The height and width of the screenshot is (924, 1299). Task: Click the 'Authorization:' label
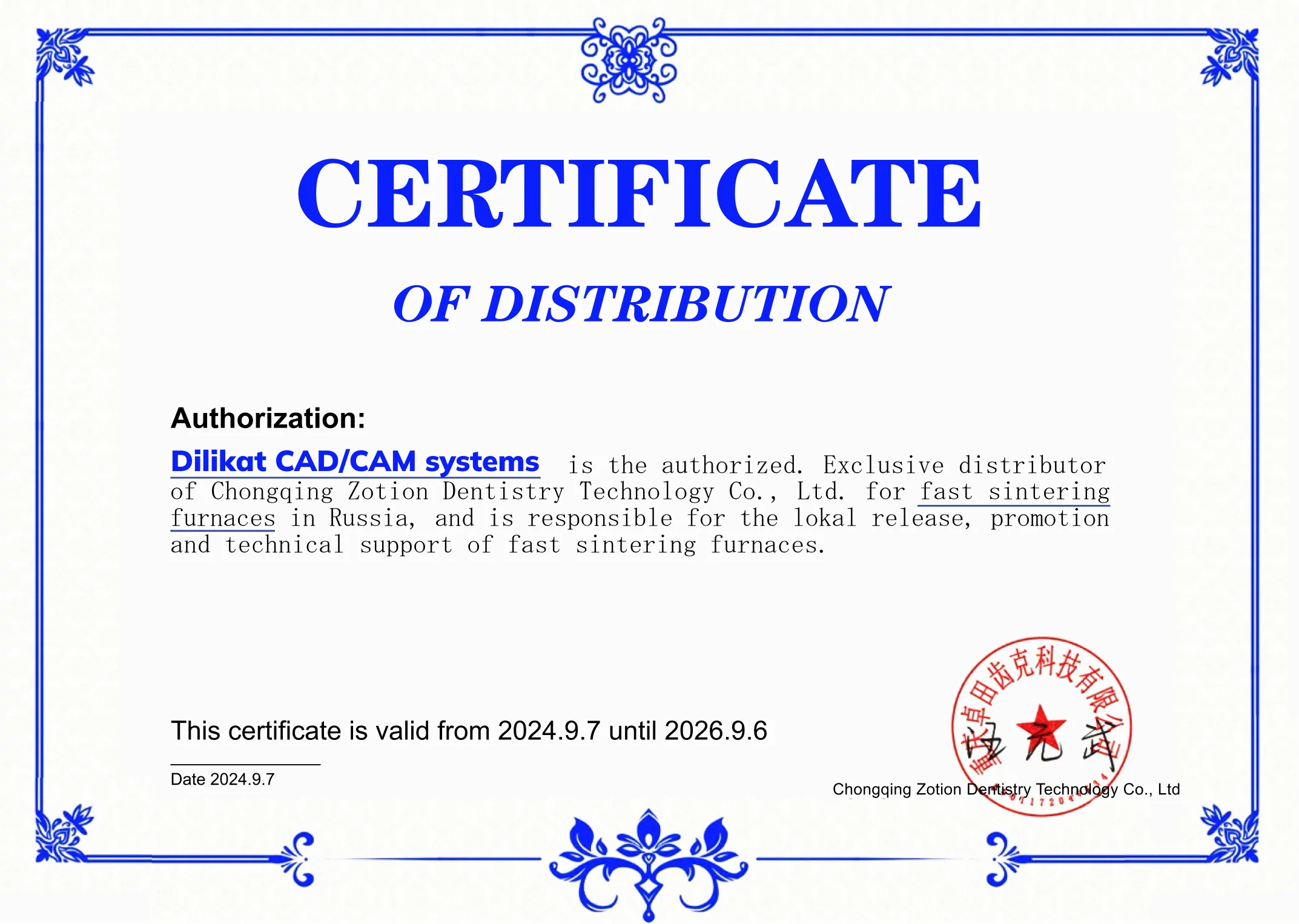coord(268,418)
